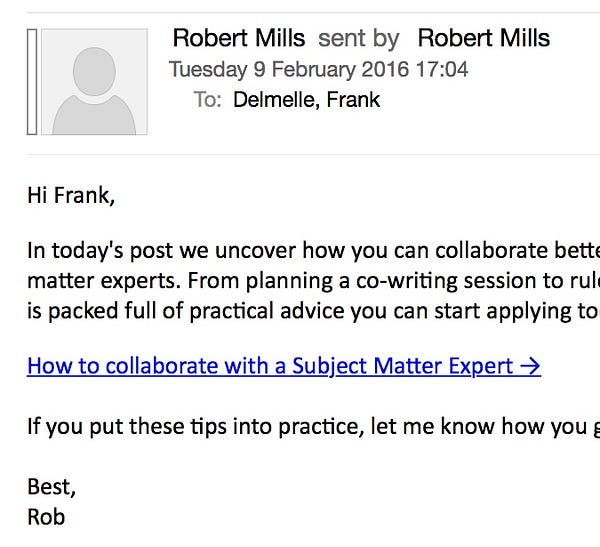Click the 'sent by' text in header
The image size is (600, 547).
pyautogui.click(x=359, y=39)
